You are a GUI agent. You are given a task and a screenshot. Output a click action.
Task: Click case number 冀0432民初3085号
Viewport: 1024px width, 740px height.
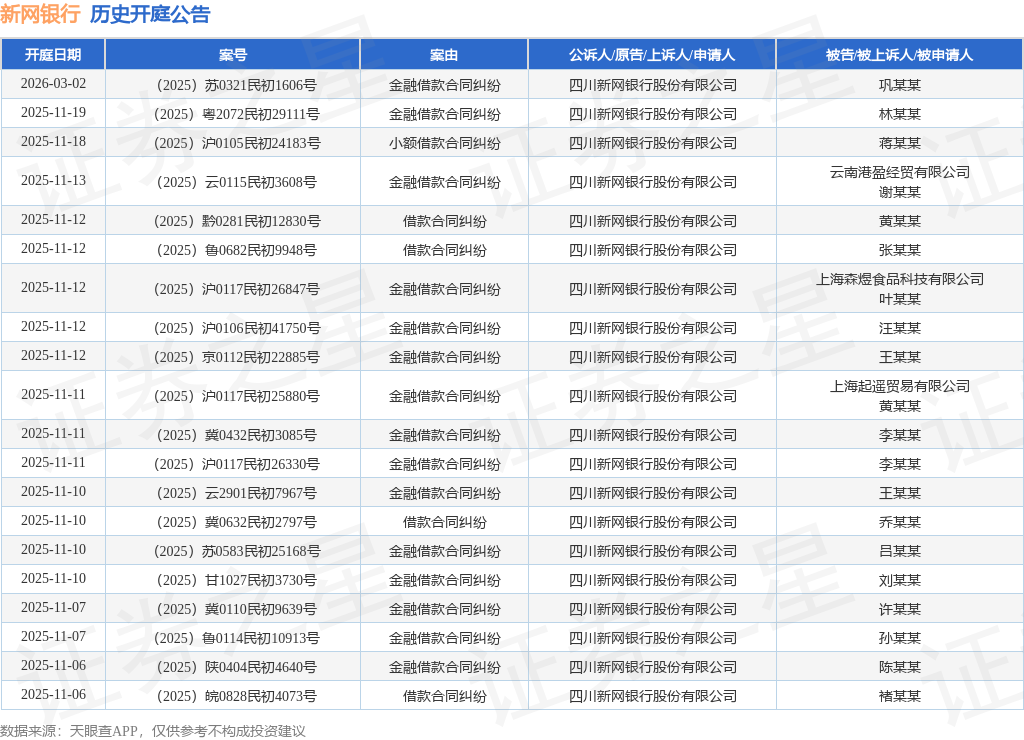pos(236,435)
